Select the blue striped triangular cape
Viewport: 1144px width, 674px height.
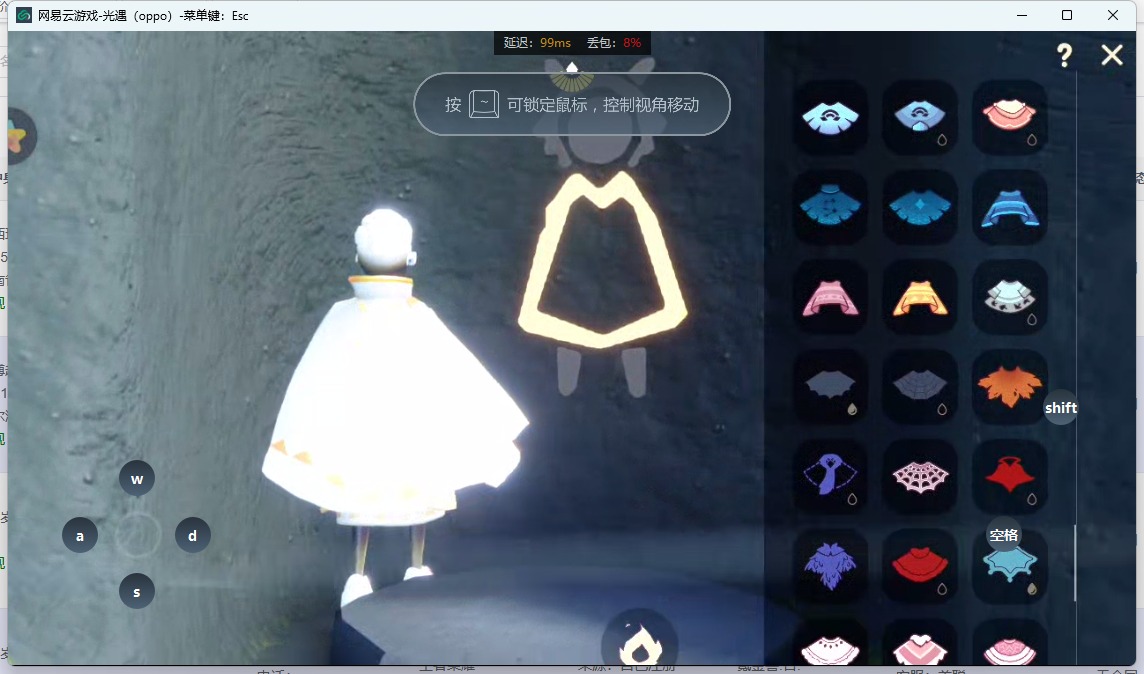(x=1010, y=207)
